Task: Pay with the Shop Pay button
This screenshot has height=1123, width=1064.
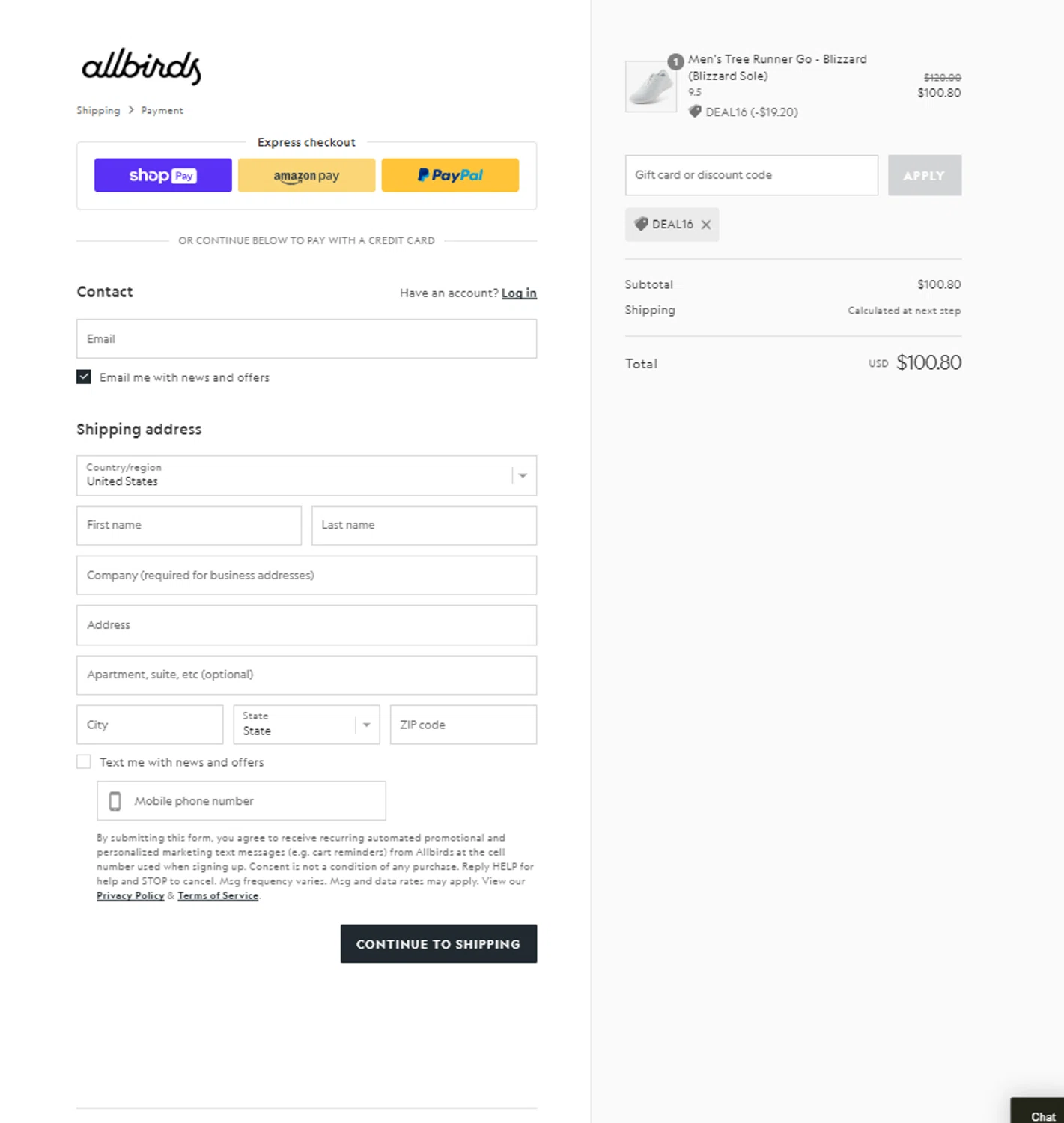Action: click(x=163, y=175)
